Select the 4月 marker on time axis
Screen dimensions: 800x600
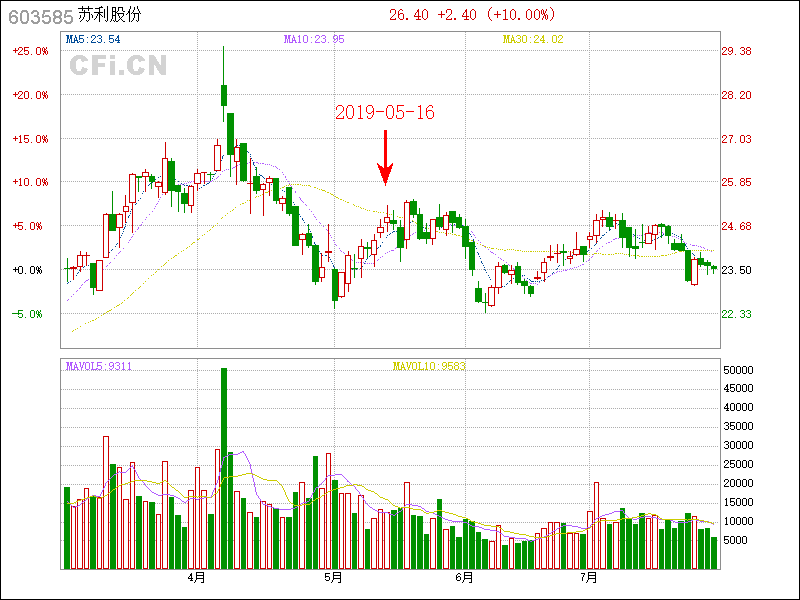click(x=197, y=578)
